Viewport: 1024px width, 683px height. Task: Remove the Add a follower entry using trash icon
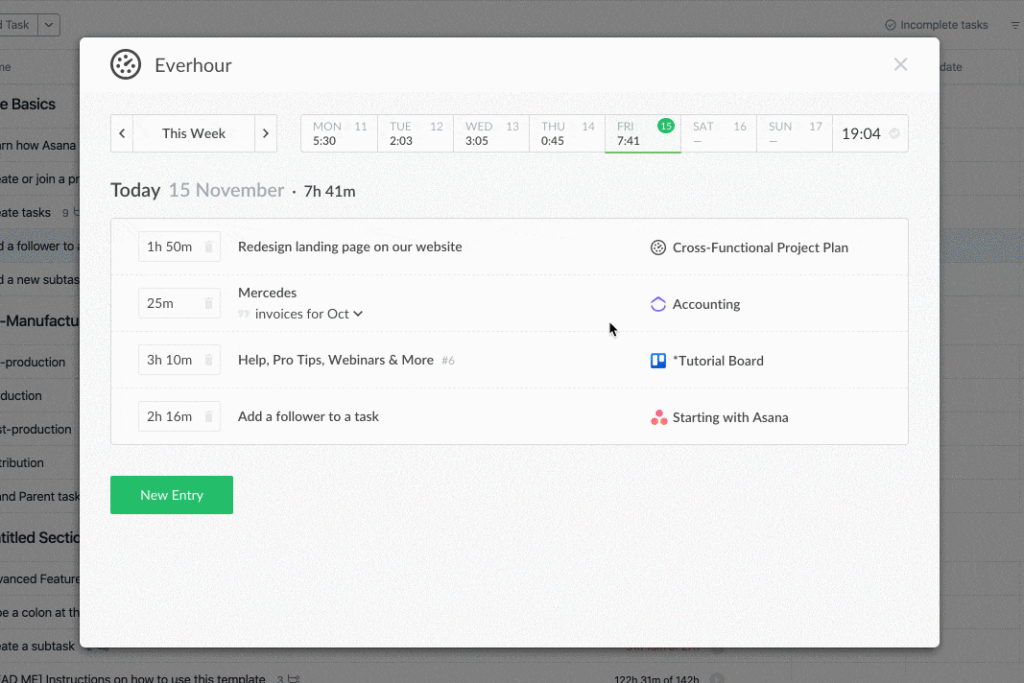[209, 415]
